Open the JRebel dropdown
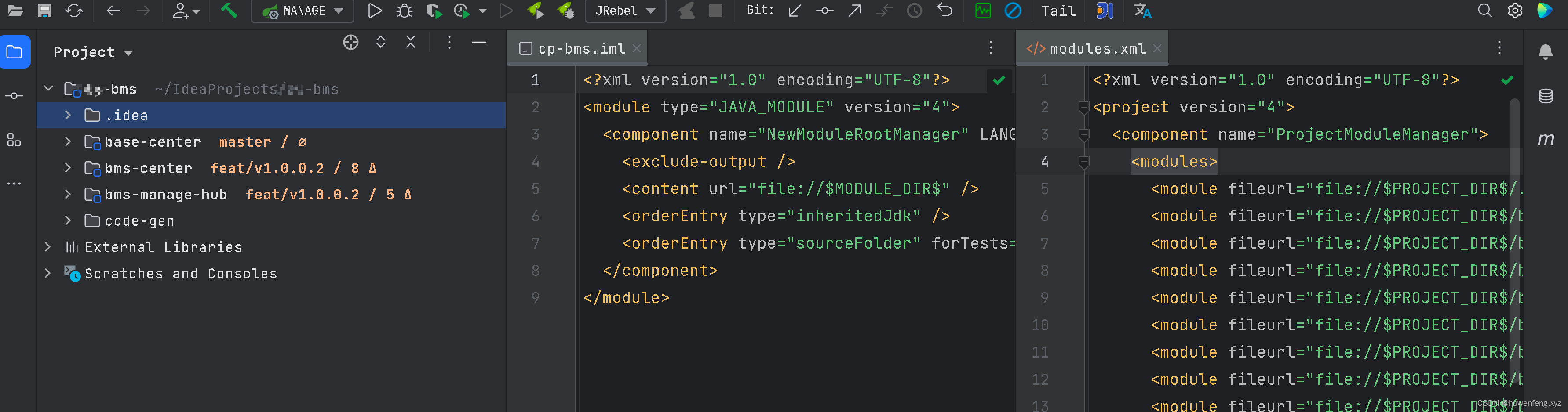 pos(625,11)
